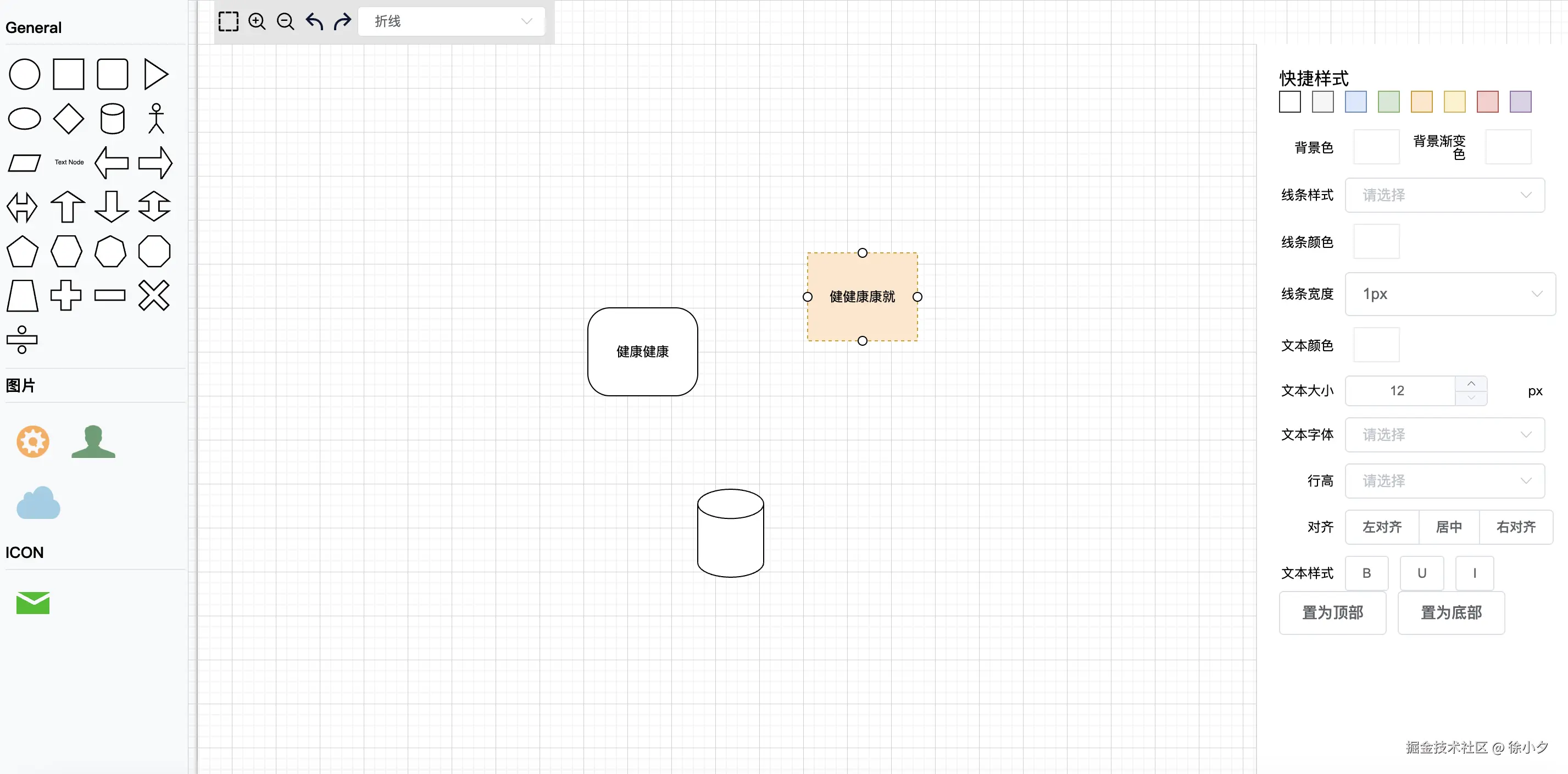
Task: Select 左对齐 alignment option
Action: coord(1381,527)
